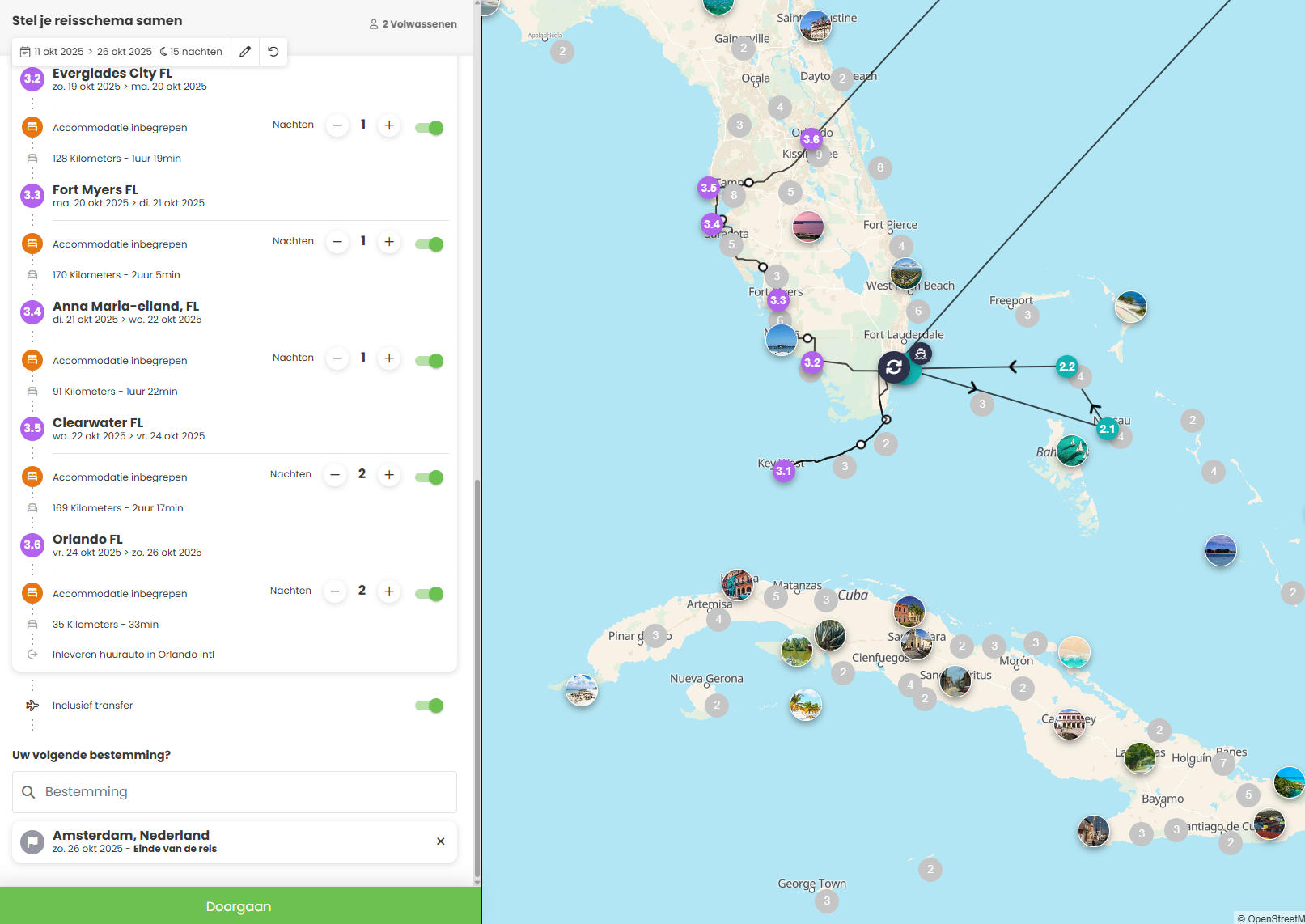Select Clearwater FL stop title
Viewport: 1305px width, 924px height.
(98, 422)
